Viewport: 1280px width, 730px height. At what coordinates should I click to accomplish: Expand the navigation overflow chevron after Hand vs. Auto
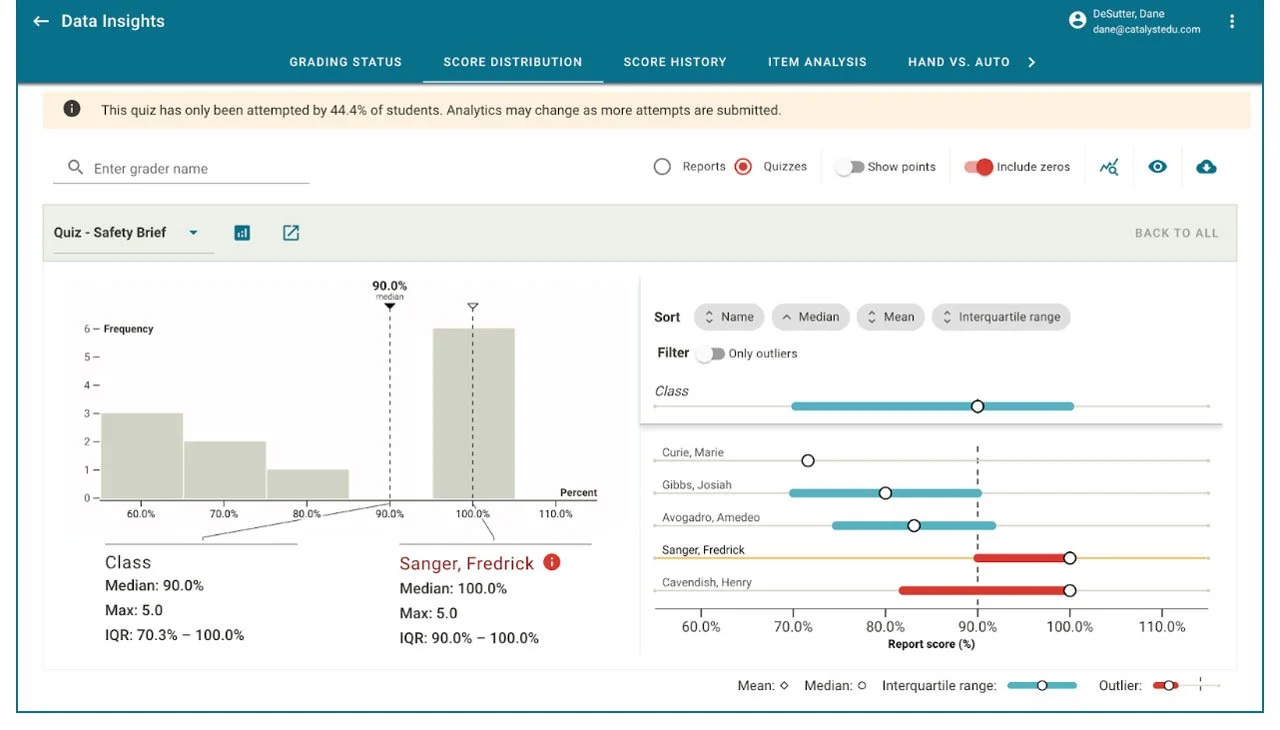pos(1031,61)
